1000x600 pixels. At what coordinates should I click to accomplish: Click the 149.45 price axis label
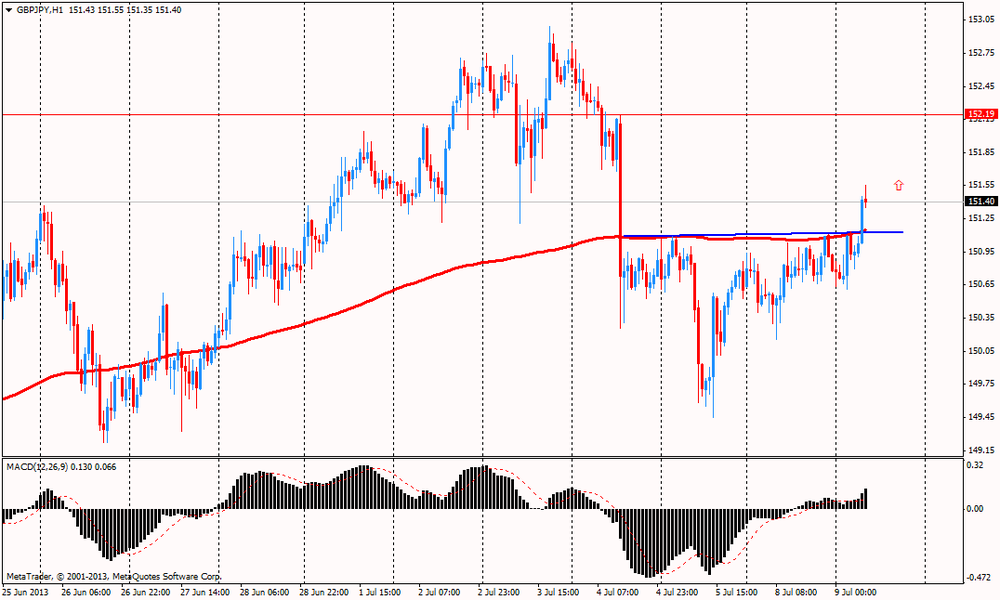click(982, 416)
